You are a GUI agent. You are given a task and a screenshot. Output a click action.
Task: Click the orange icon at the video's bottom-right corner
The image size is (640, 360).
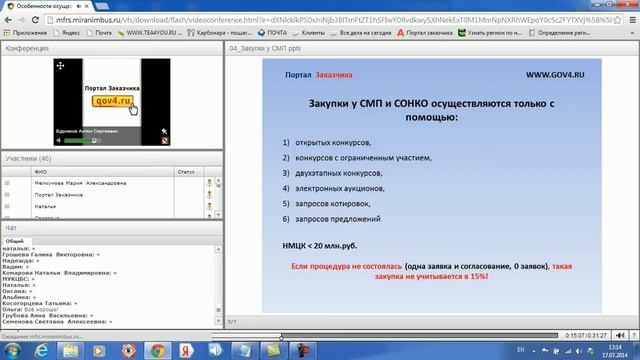point(164,141)
